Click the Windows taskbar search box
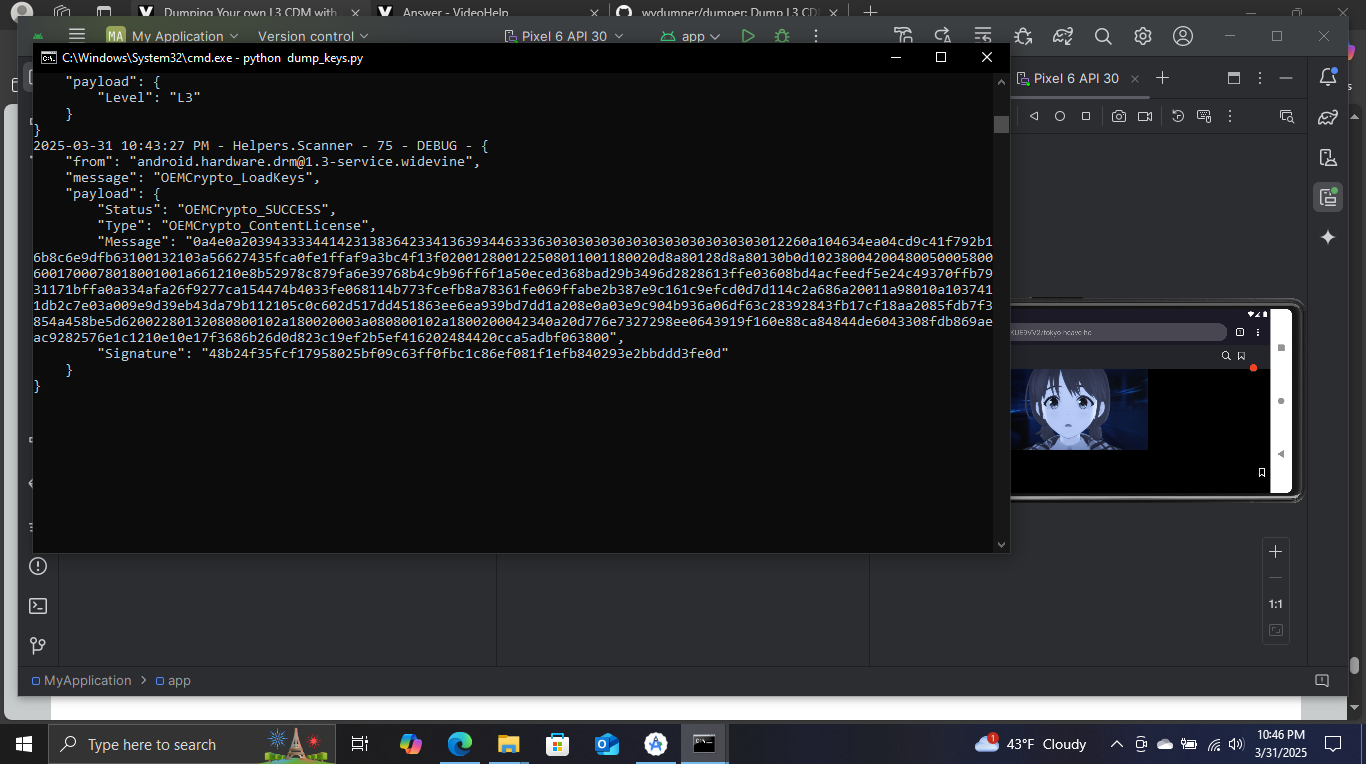This screenshot has height=764, width=1366. [190, 744]
